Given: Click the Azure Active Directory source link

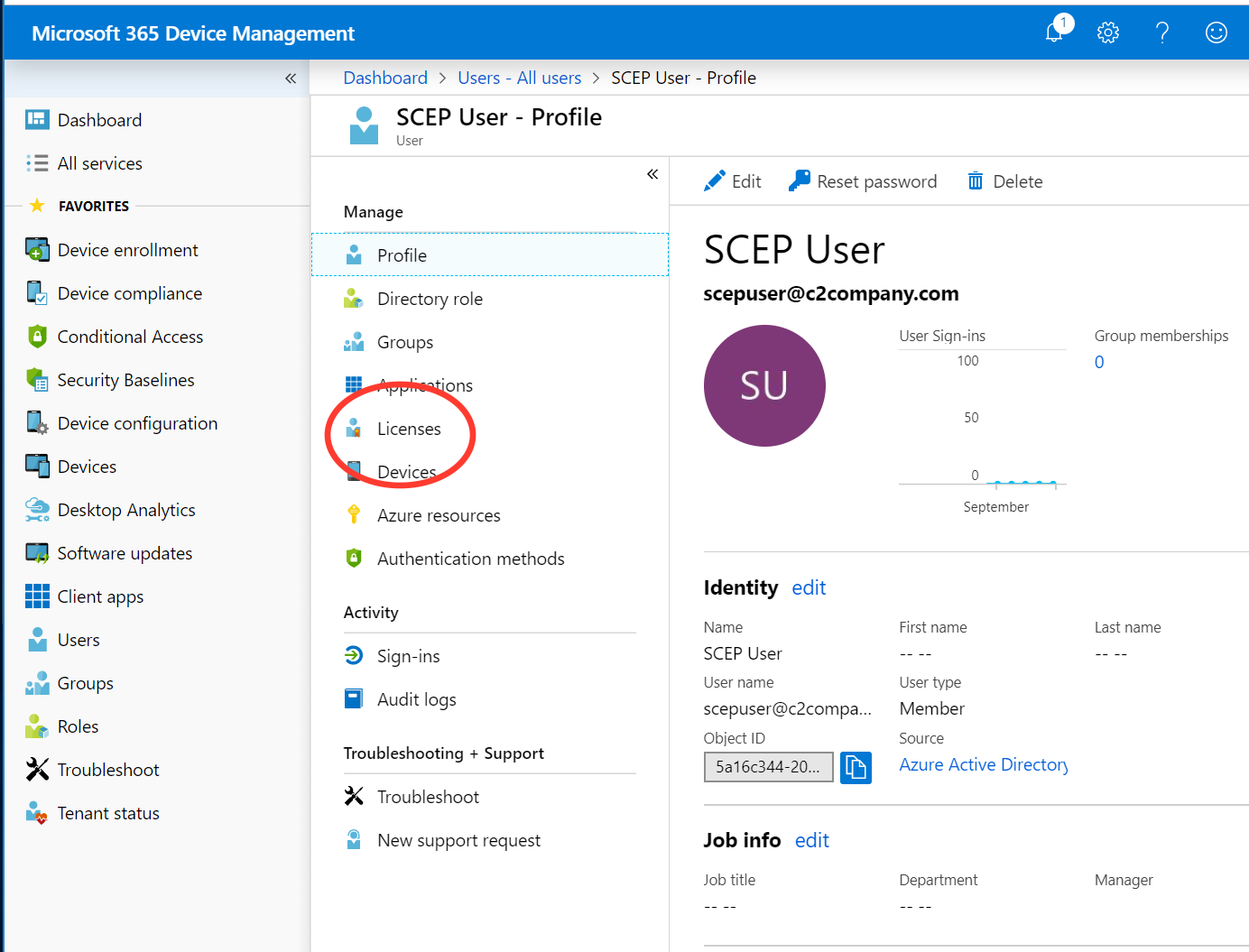Looking at the screenshot, I should pos(983,764).
